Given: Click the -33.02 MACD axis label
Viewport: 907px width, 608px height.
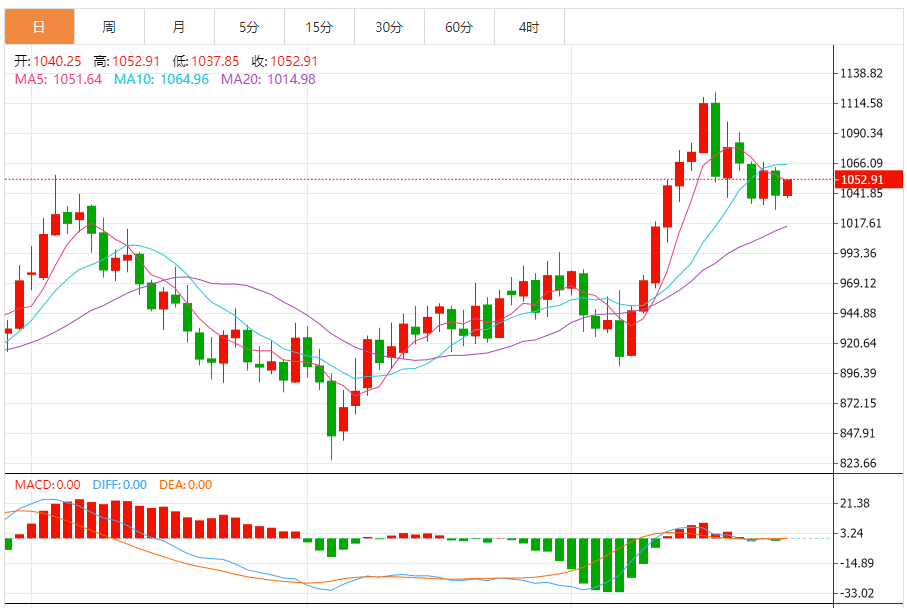Looking at the screenshot, I should (x=856, y=594).
